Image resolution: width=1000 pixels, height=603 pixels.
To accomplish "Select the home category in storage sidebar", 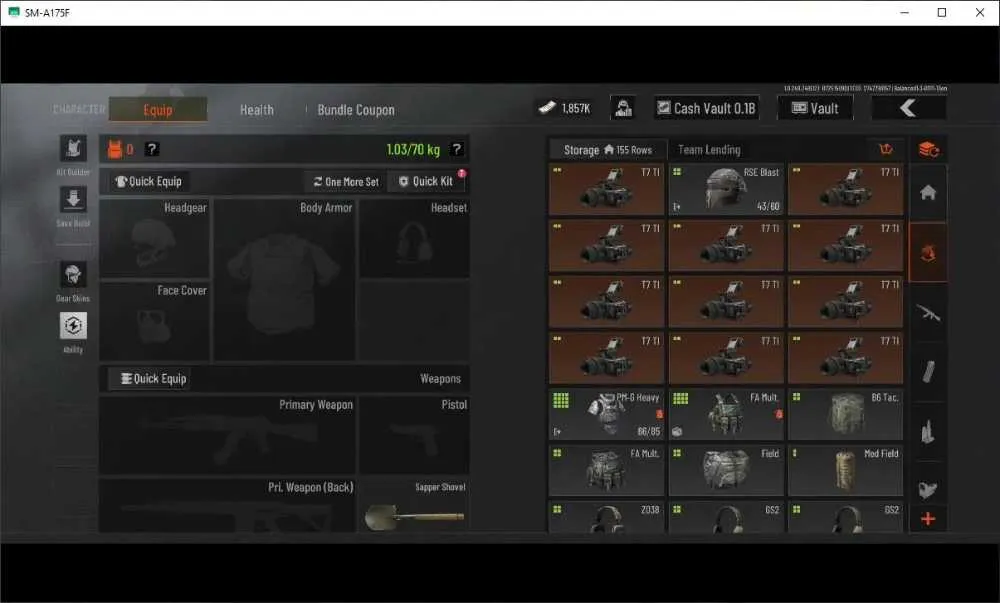I will click(928, 193).
